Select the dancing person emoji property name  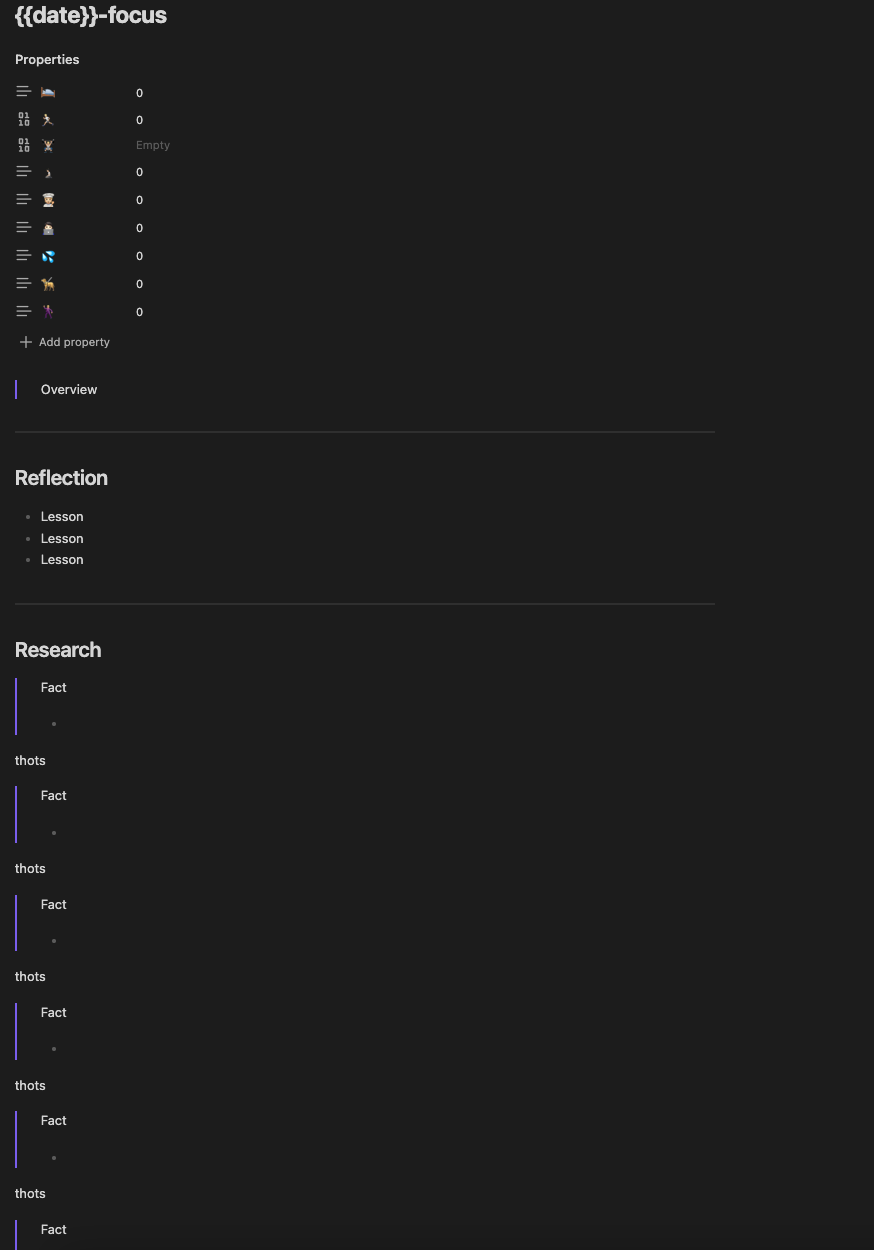pyautogui.click(x=48, y=312)
